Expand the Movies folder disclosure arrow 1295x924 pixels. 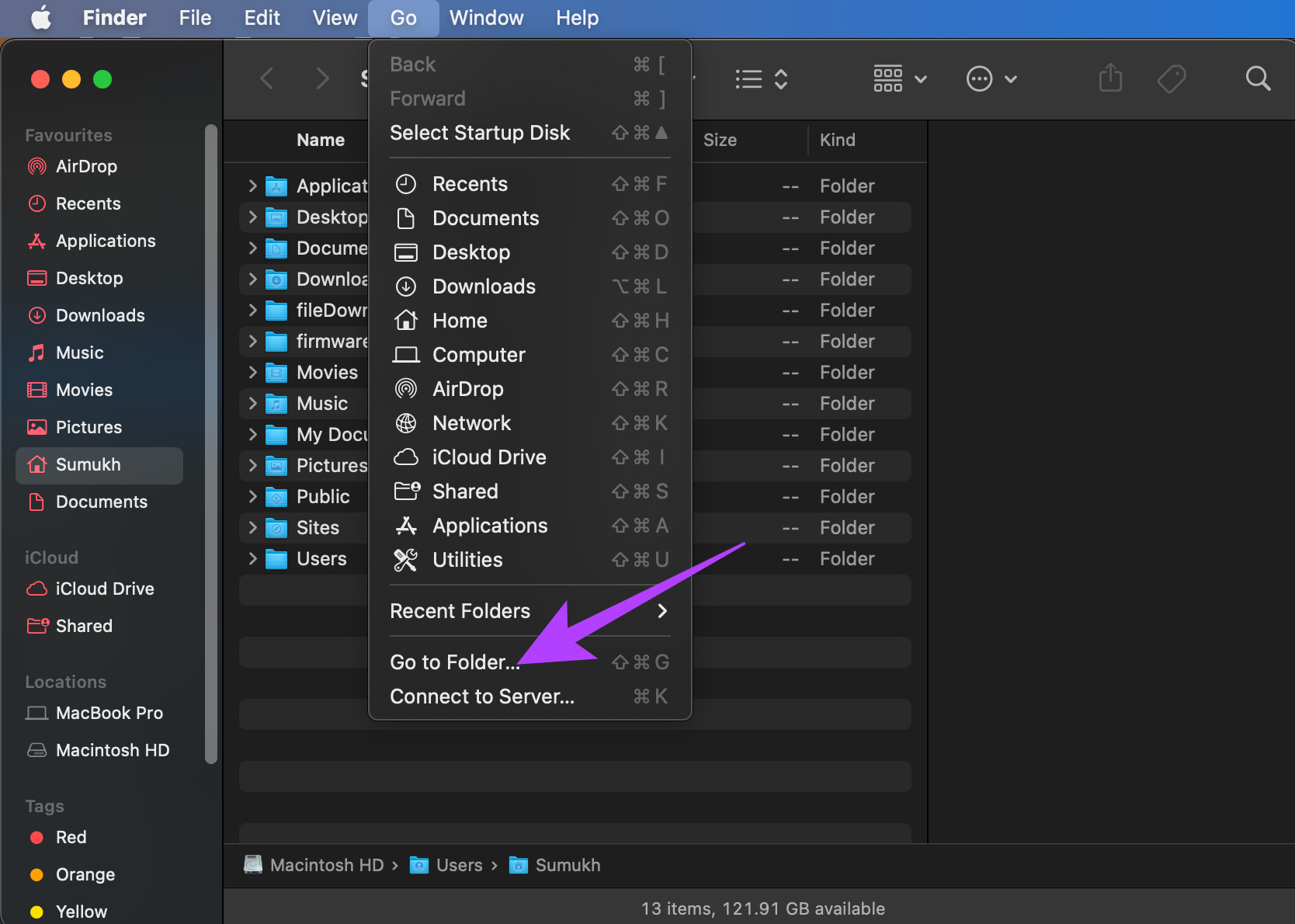coord(252,372)
